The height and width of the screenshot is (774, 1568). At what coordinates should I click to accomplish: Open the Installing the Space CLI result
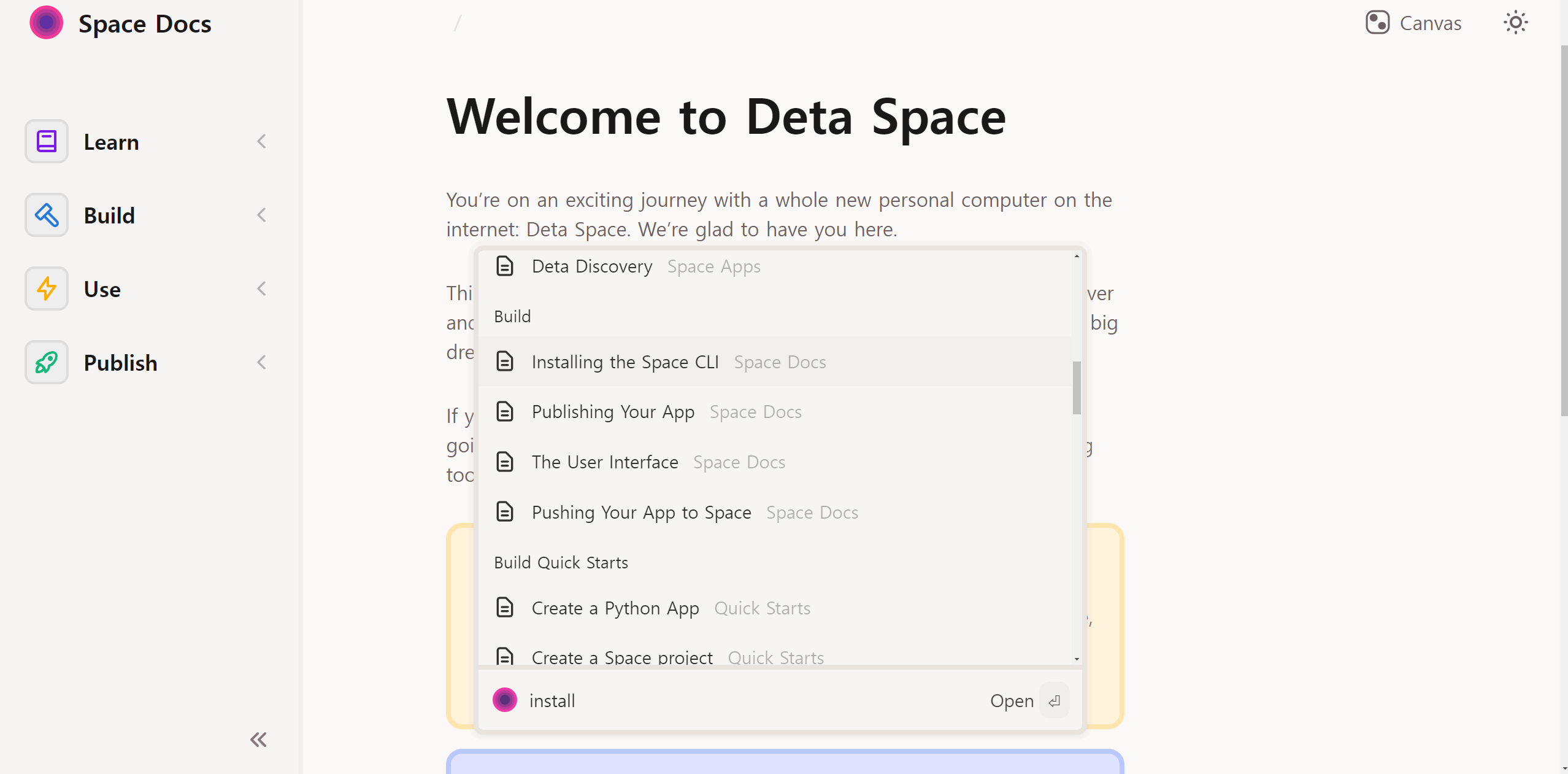pos(625,362)
